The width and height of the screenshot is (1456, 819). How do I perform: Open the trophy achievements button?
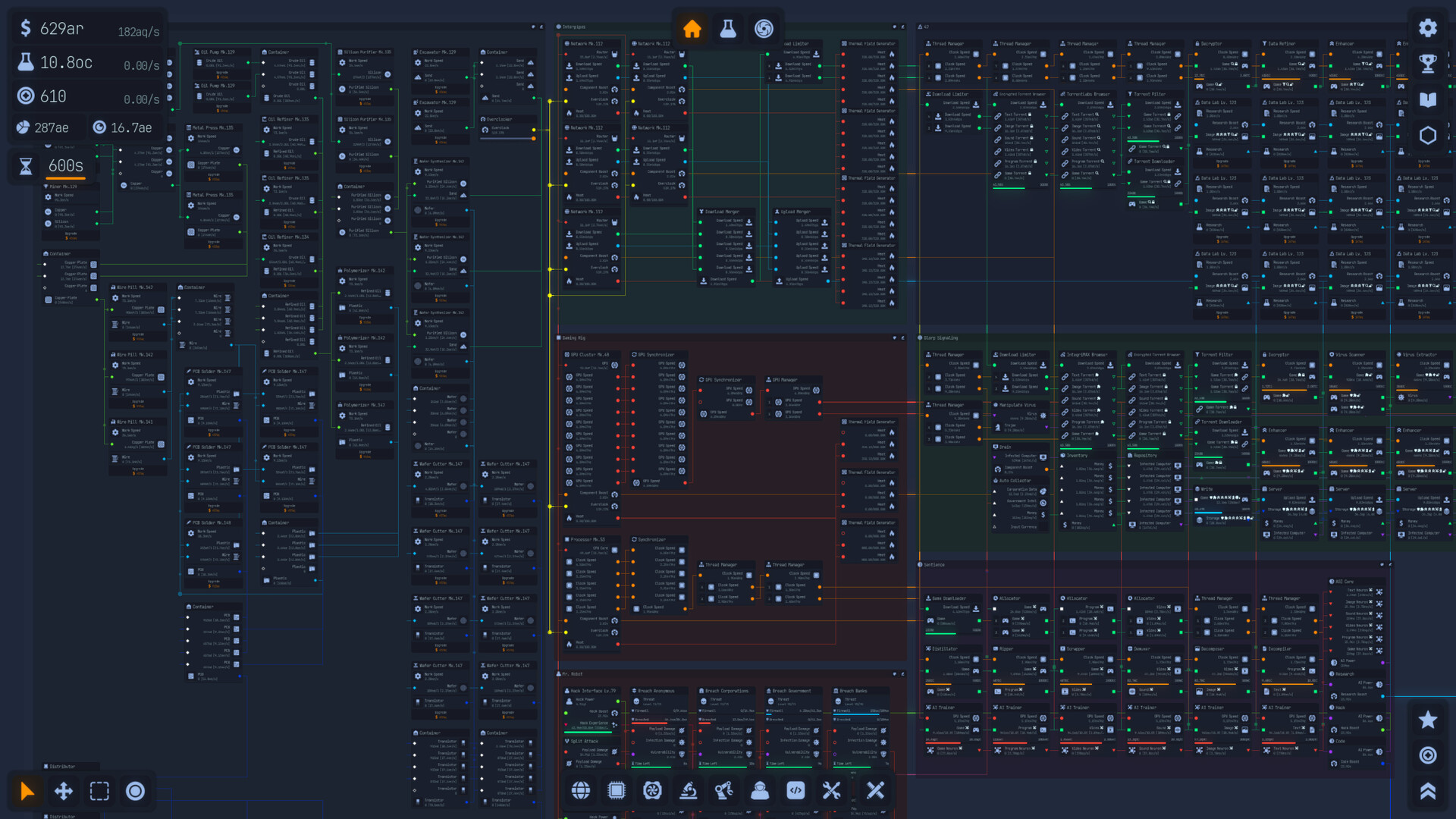(x=1427, y=64)
